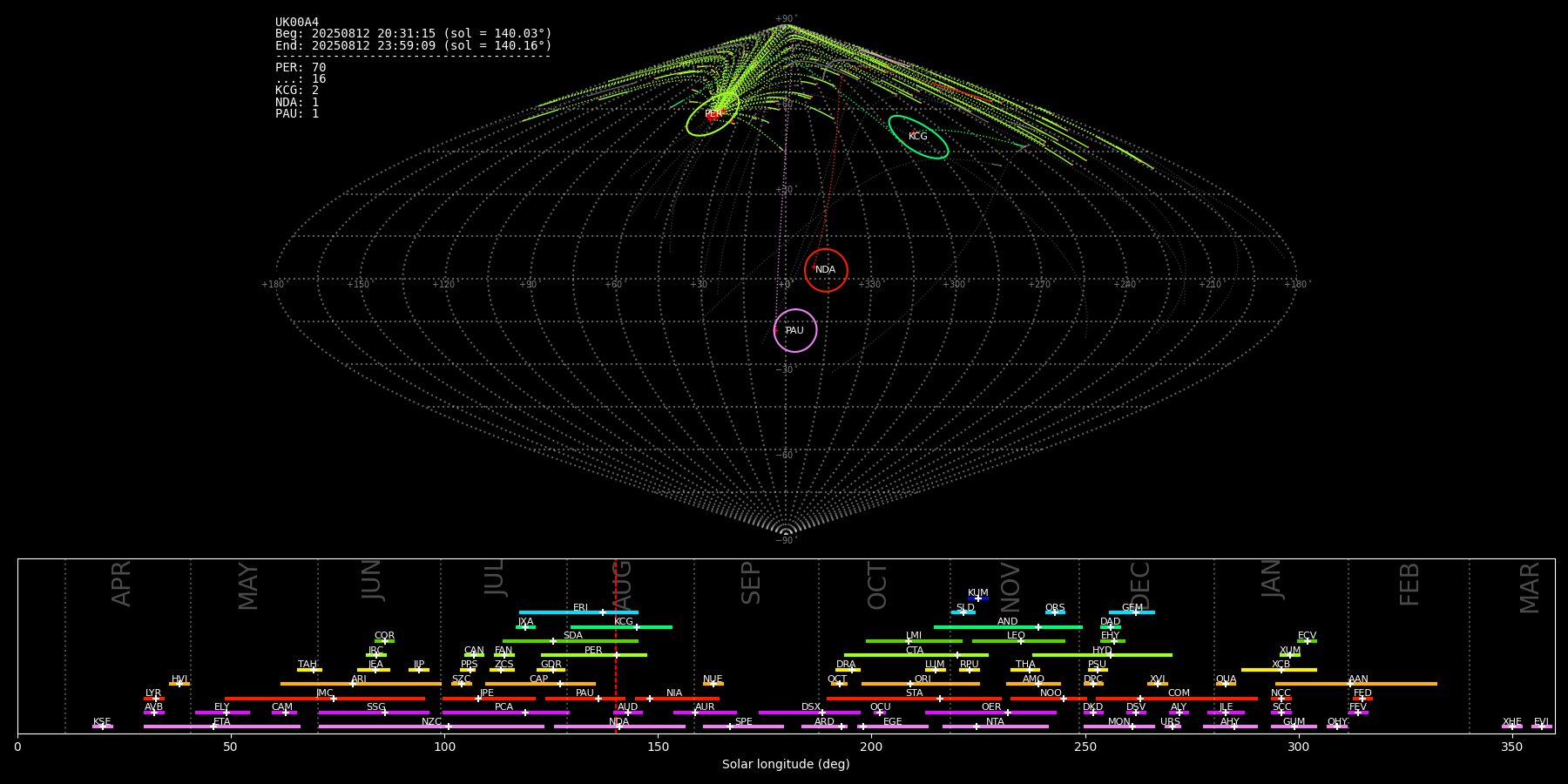1568x784 pixels.
Task: Click the red COM shower bar
Action: coord(1177,698)
